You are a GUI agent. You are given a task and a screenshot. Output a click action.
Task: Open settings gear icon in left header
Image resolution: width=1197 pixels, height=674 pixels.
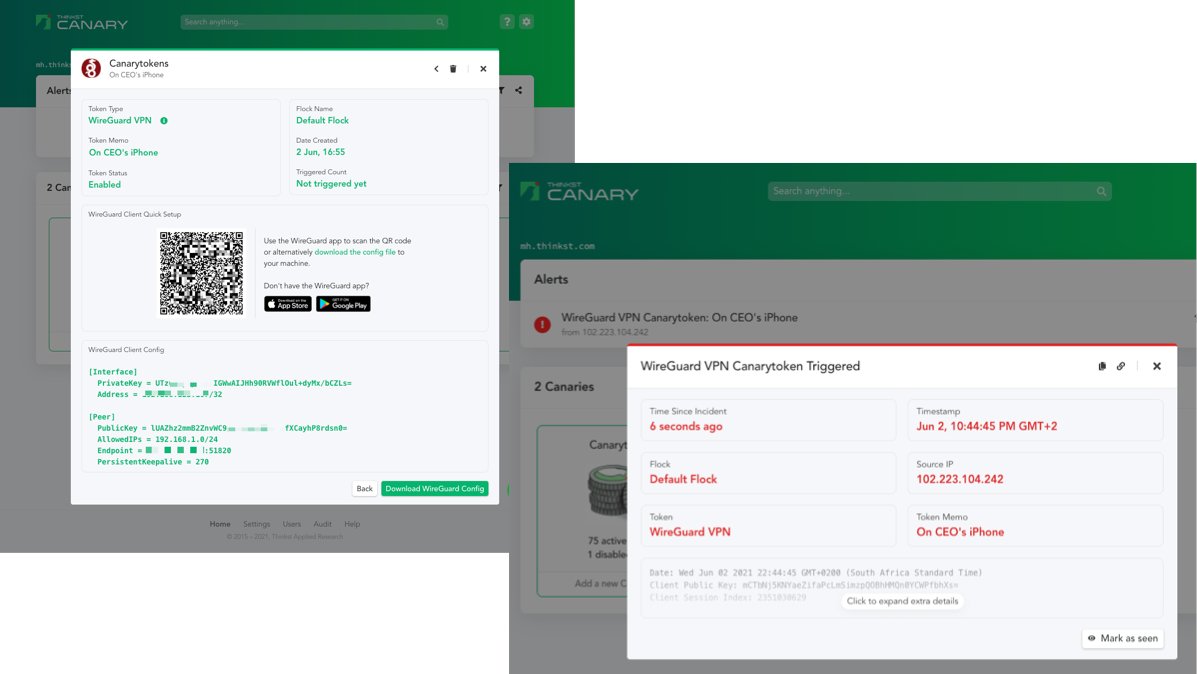tap(527, 21)
